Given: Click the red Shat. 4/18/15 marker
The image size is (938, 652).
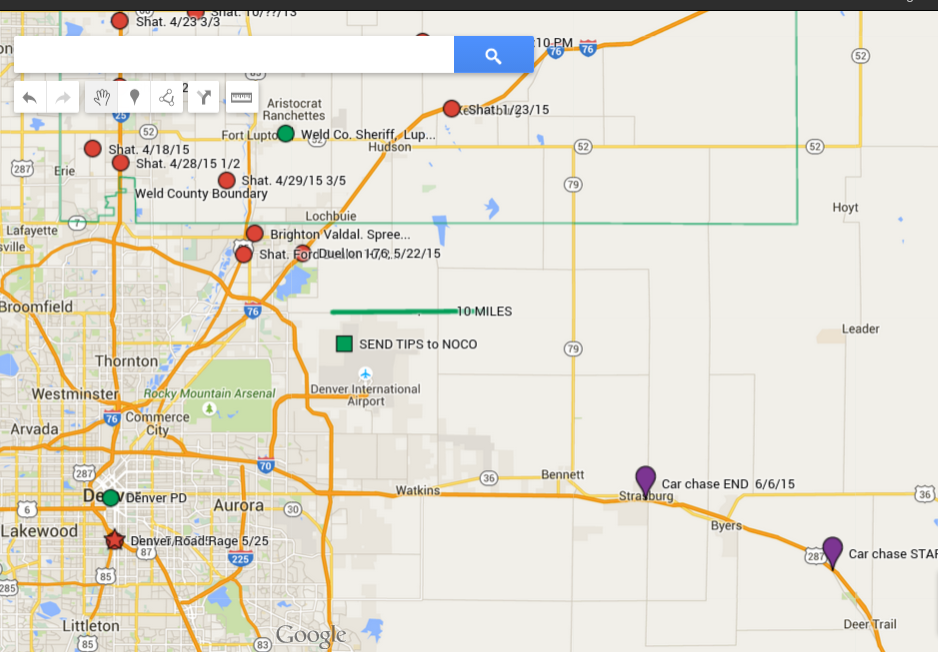Looking at the screenshot, I should [93, 149].
